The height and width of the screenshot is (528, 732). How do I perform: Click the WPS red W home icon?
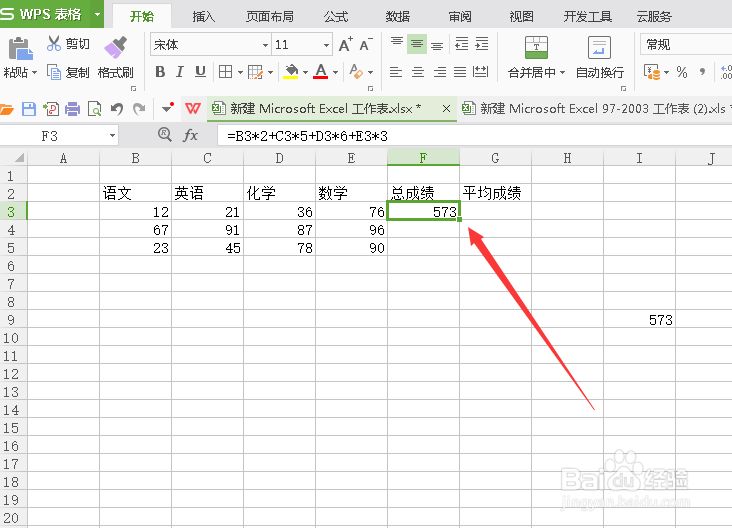tap(193, 109)
